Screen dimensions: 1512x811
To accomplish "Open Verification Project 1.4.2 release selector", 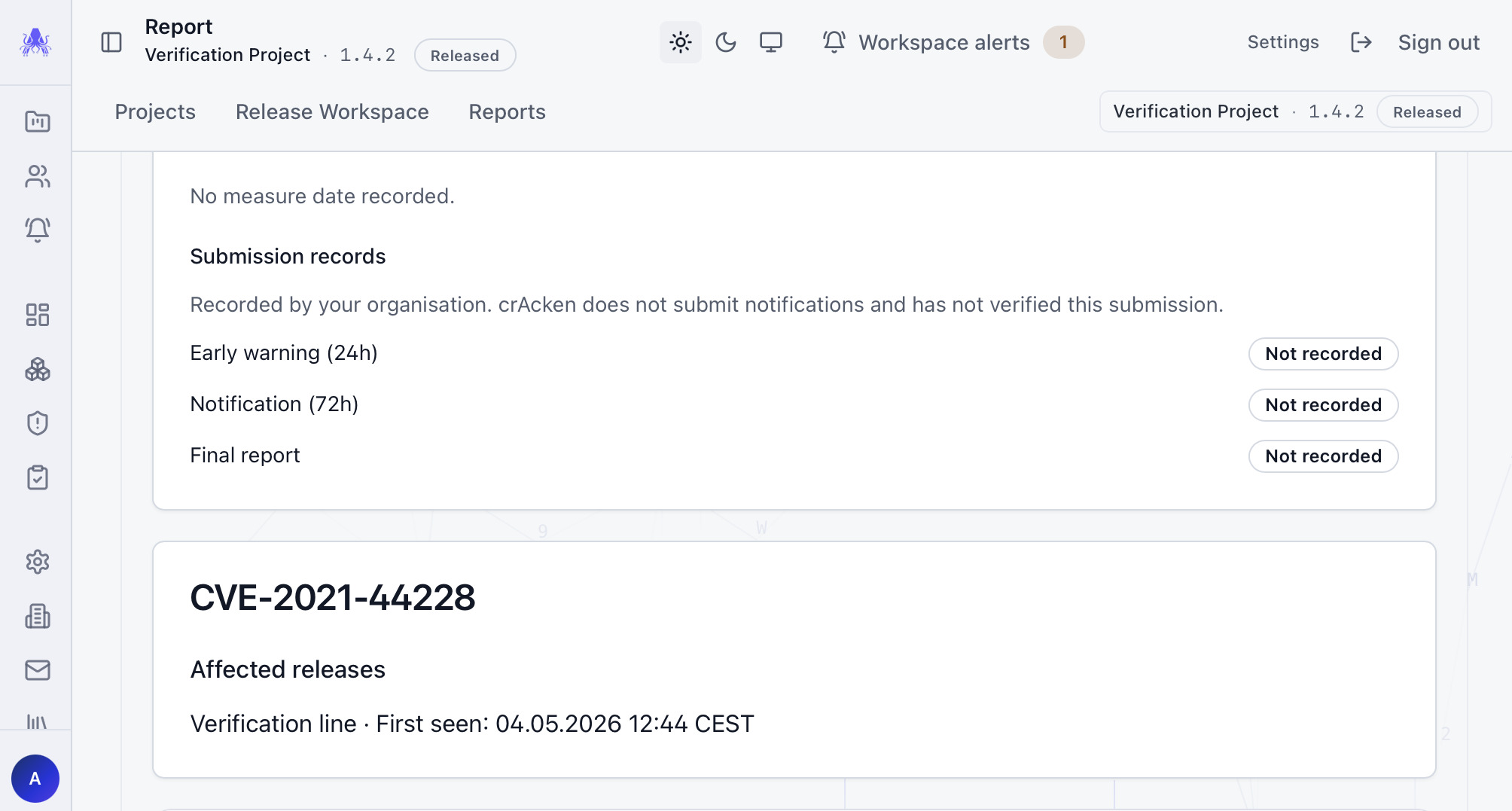I will [1295, 111].
